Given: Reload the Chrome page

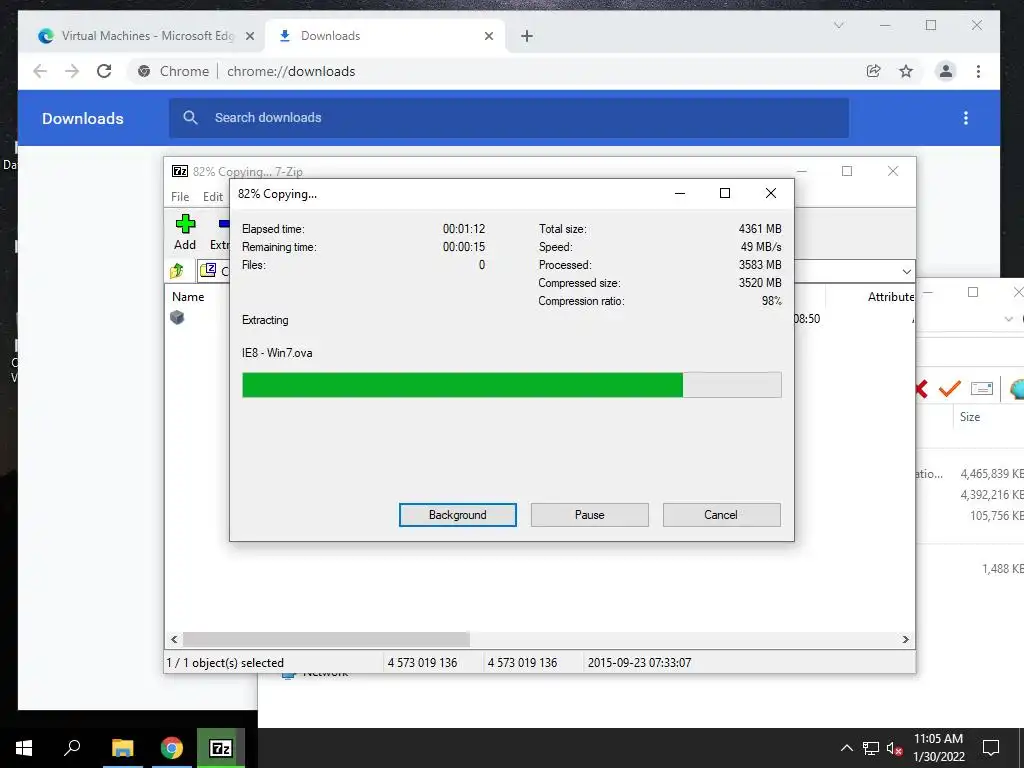Looking at the screenshot, I should (x=104, y=71).
